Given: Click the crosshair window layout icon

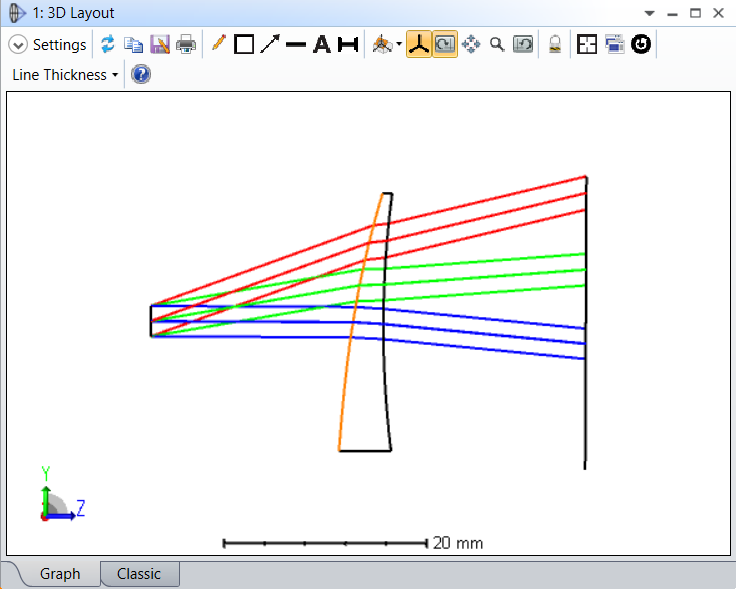Looking at the screenshot, I should click(587, 45).
